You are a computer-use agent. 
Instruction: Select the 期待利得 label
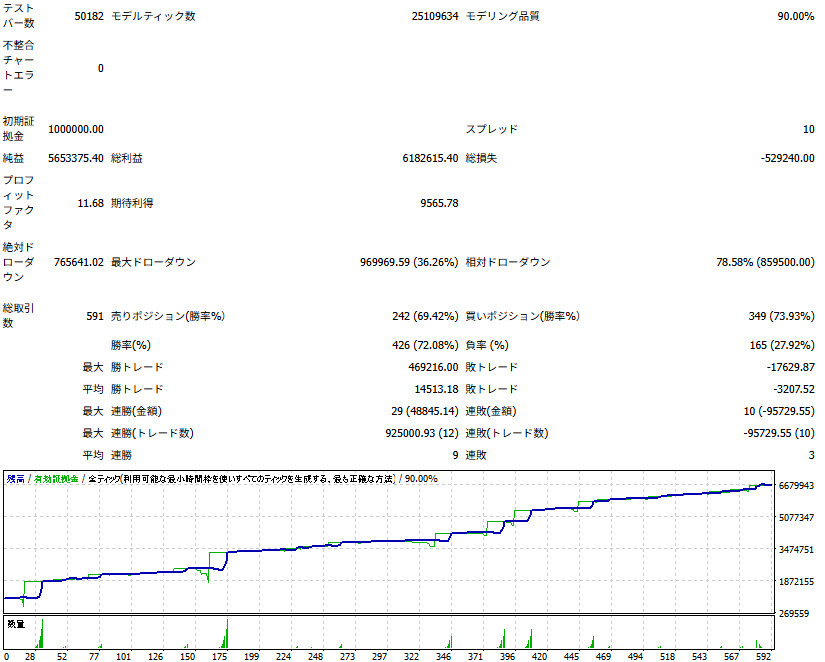132,203
